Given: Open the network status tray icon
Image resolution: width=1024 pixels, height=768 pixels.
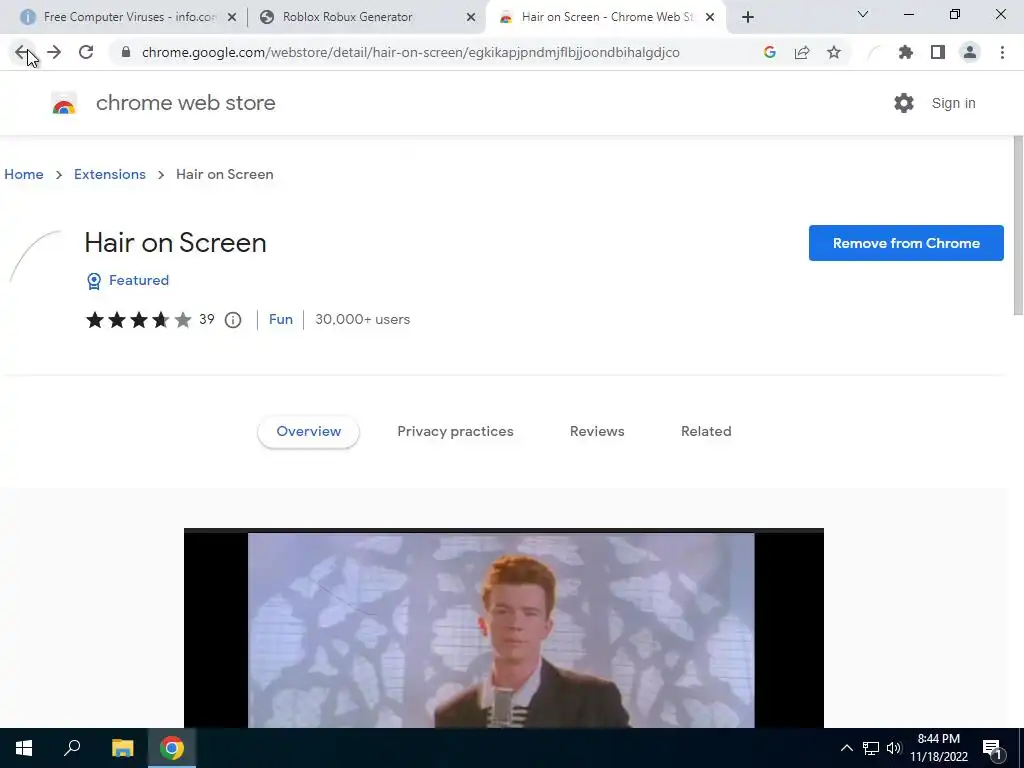Looking at the screenshot, I should [871, 748].
